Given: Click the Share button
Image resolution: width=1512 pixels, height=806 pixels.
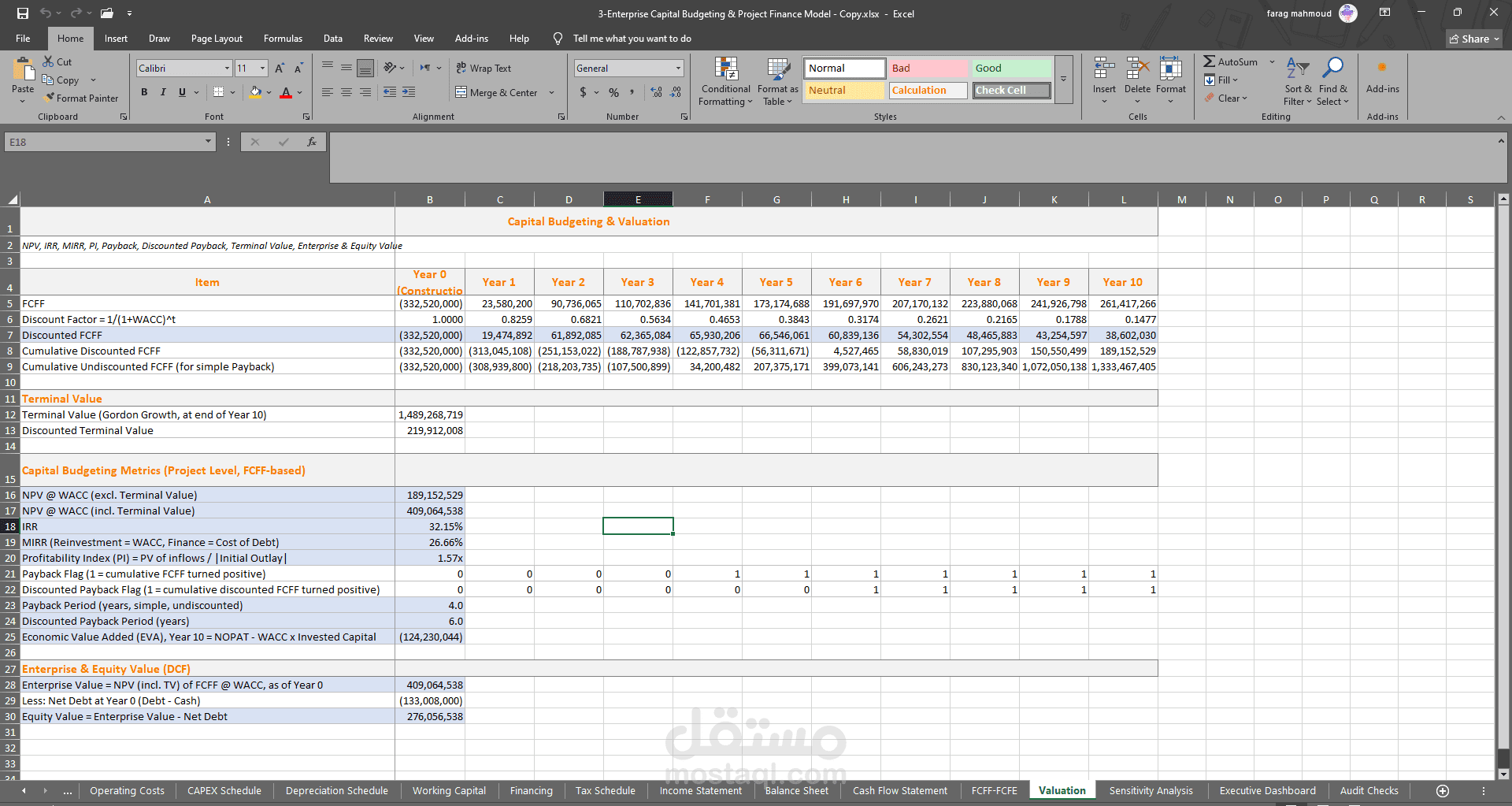Looking at the screenshot, I should [1474, 39].
